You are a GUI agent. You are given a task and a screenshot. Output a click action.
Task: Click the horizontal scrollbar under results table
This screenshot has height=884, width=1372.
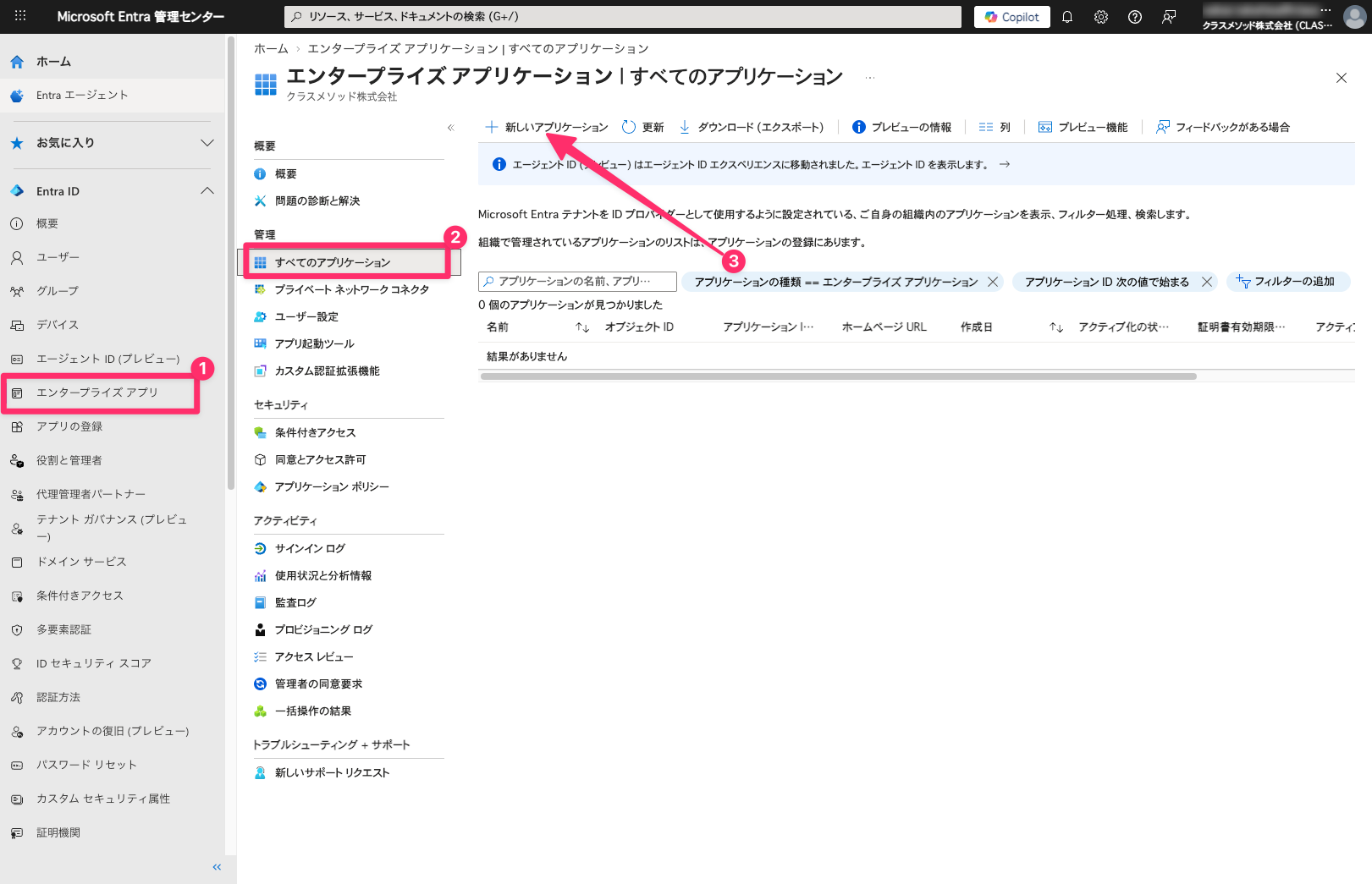point(838,376)
